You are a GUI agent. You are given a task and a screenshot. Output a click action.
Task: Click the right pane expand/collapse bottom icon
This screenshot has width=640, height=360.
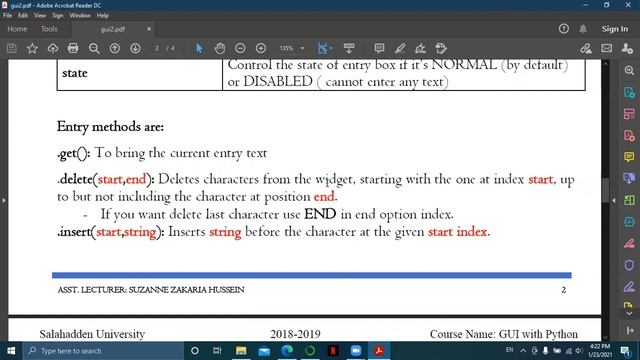[629, 330]
